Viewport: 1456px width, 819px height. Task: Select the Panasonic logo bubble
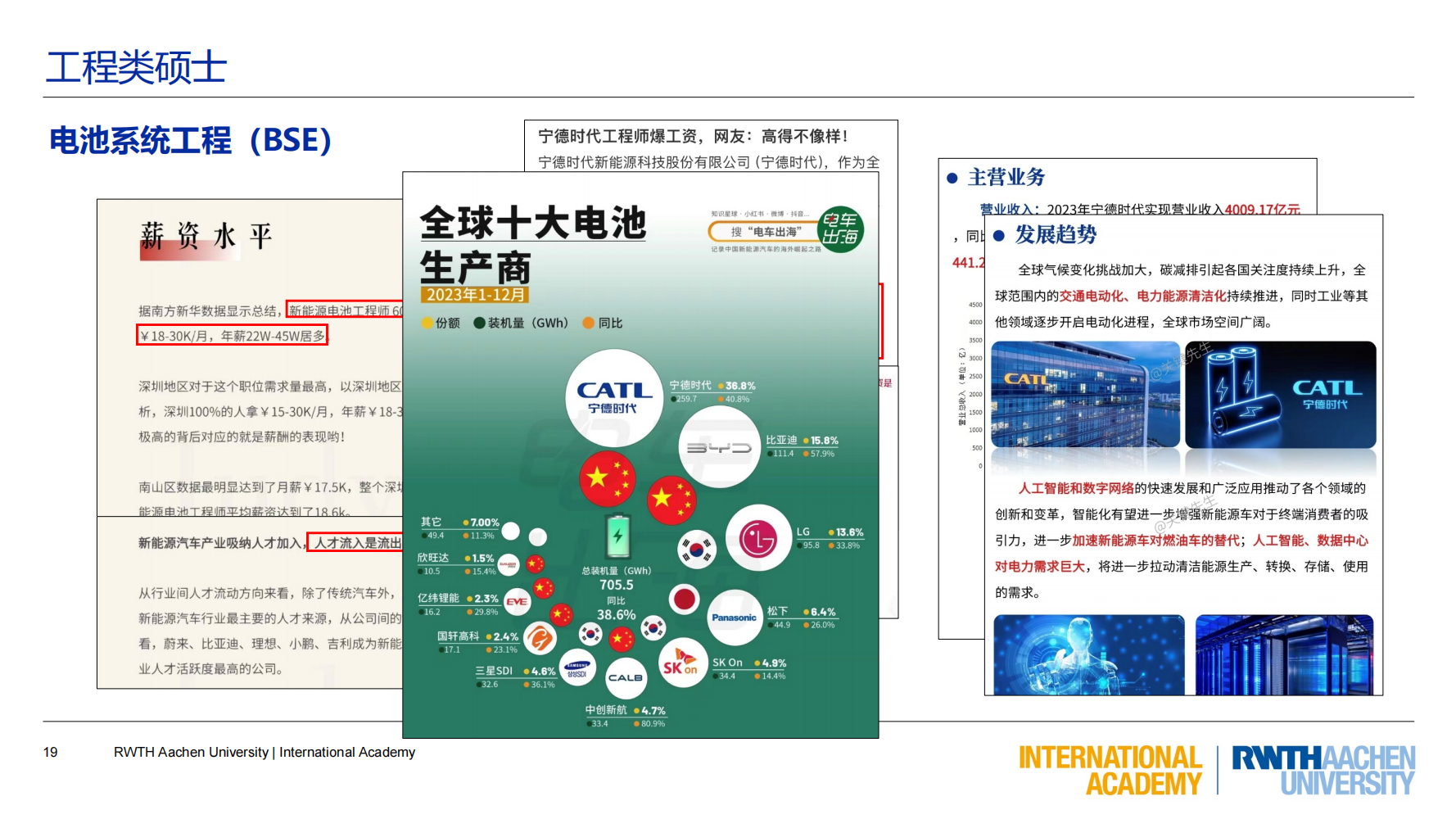pos(735,618)
